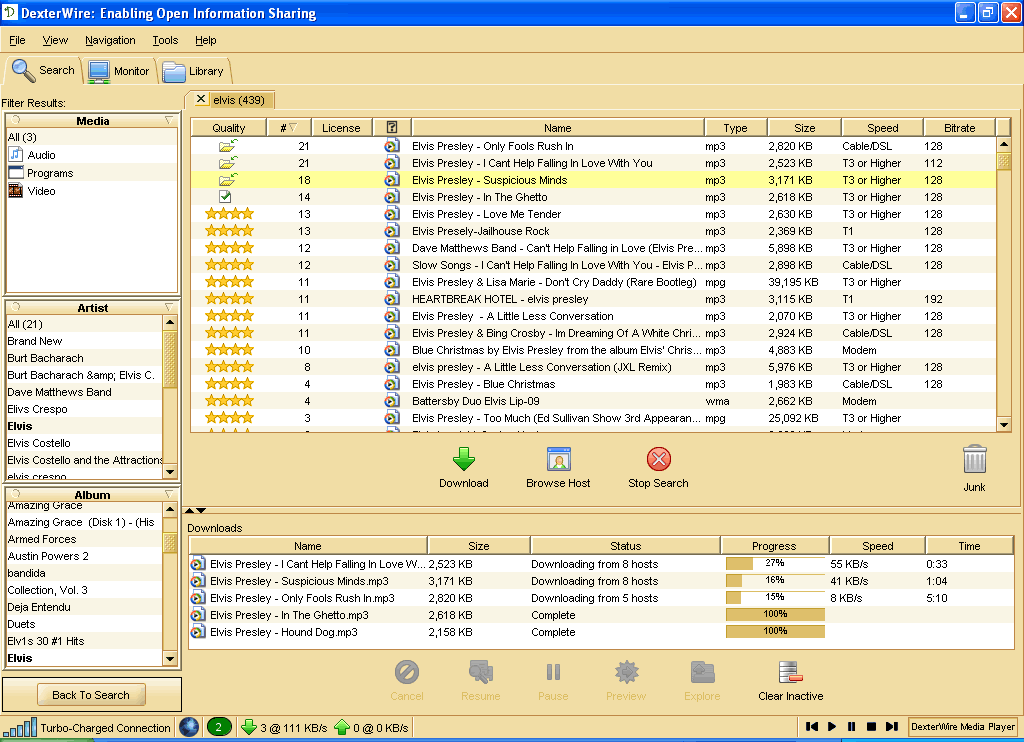
Task: Open the Tools menu
Action: [x=165, y=40]
